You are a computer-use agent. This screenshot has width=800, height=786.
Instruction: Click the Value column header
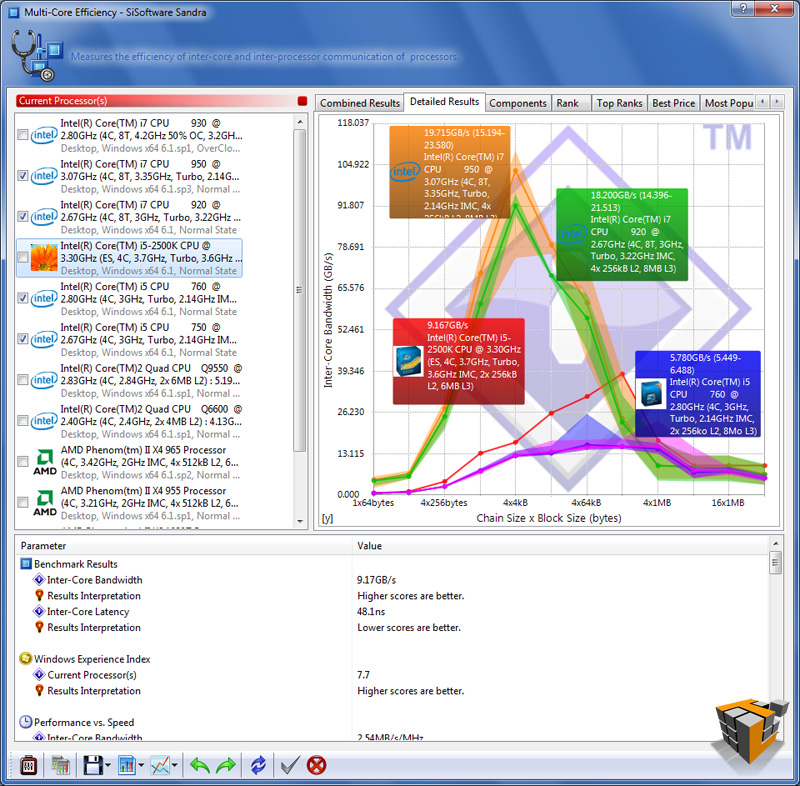[371, 546]
